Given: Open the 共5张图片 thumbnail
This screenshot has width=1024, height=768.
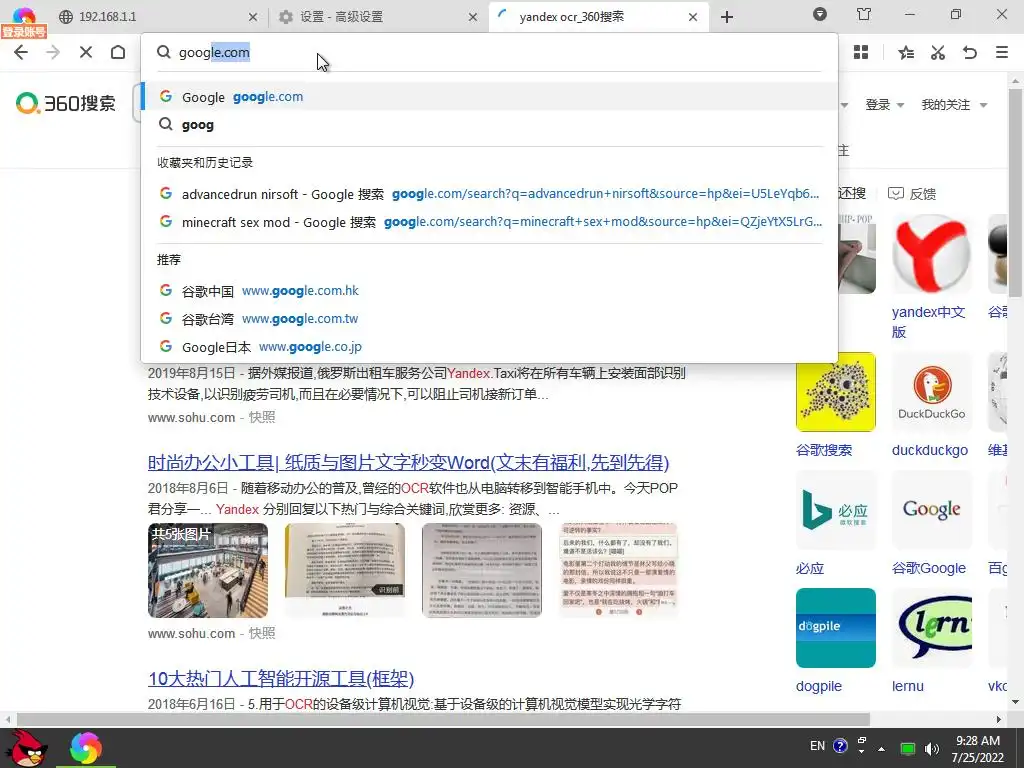Looking at the screenshot, I should [208, 570].
